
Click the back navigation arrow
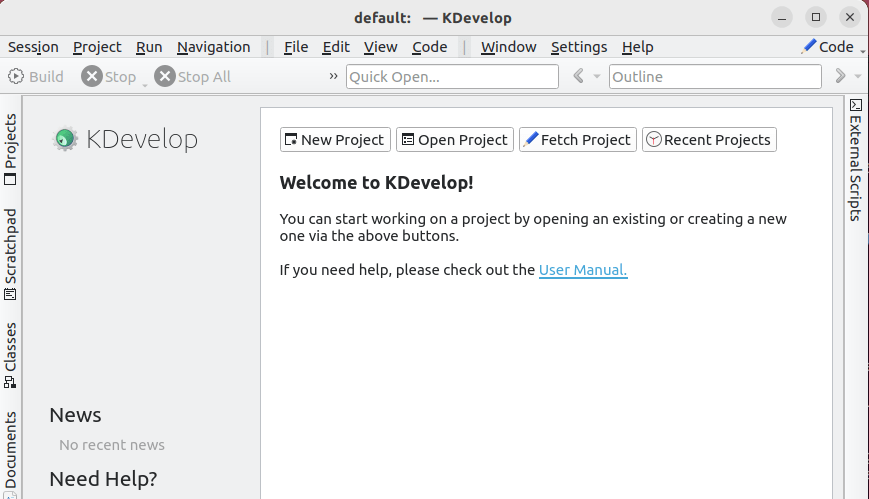(x=578, y=76)
